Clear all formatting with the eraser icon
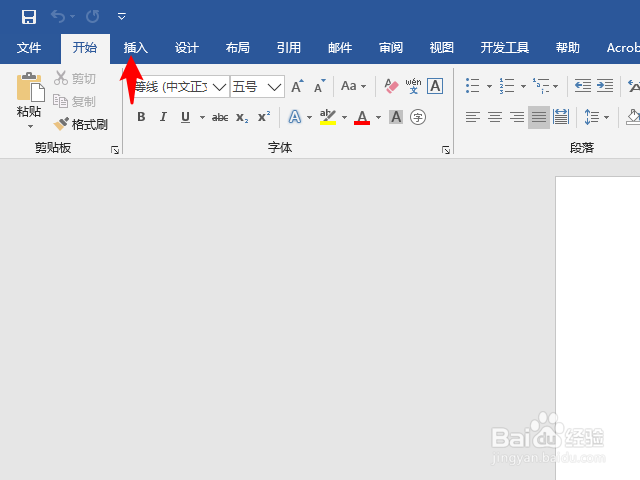Image resolution: width=640 pixels, height=480 pixels. click(391, 86)
